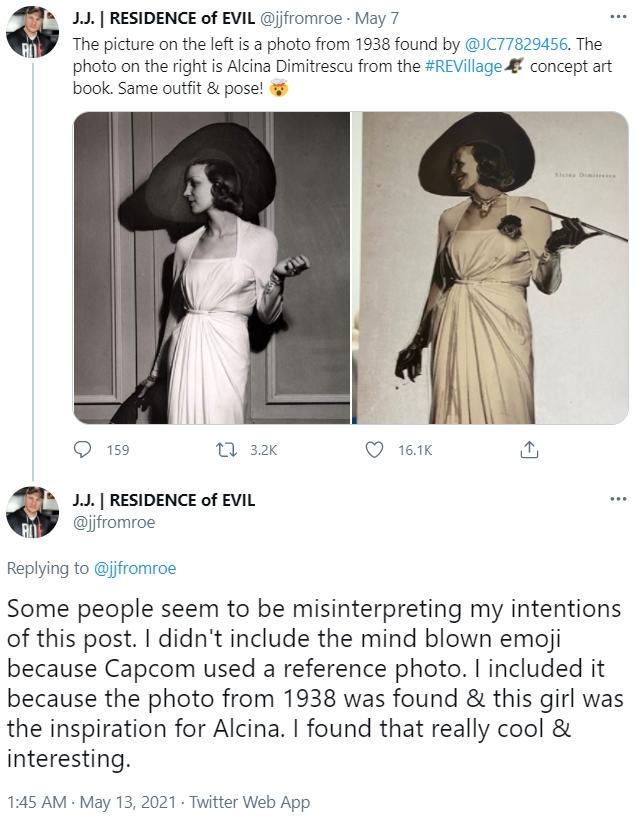This screenshot has height=819, width=636.
Task: Click the reply icon with 159 replies
Action: pos(84,450)
